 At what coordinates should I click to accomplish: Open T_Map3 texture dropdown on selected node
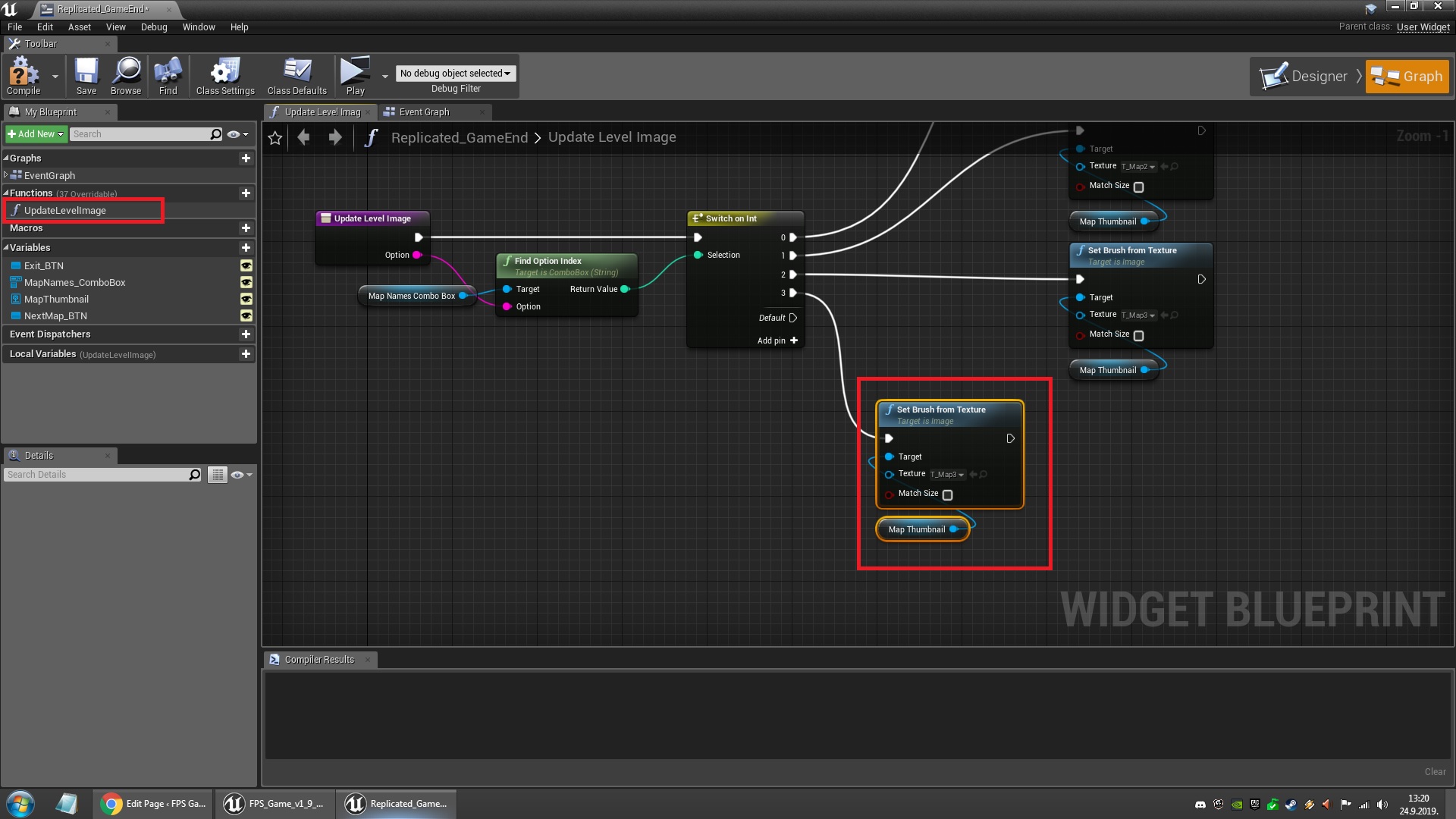[948, 475]
